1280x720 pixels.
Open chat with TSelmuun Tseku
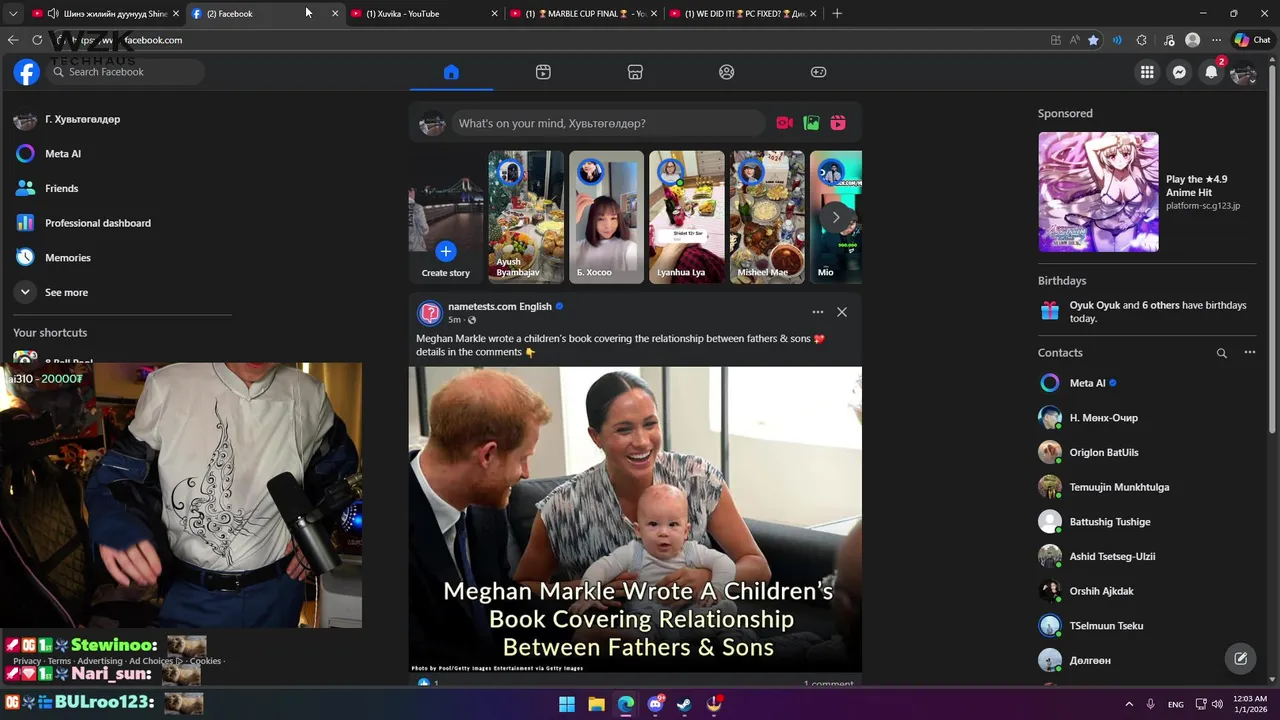tap(1146, 626)
